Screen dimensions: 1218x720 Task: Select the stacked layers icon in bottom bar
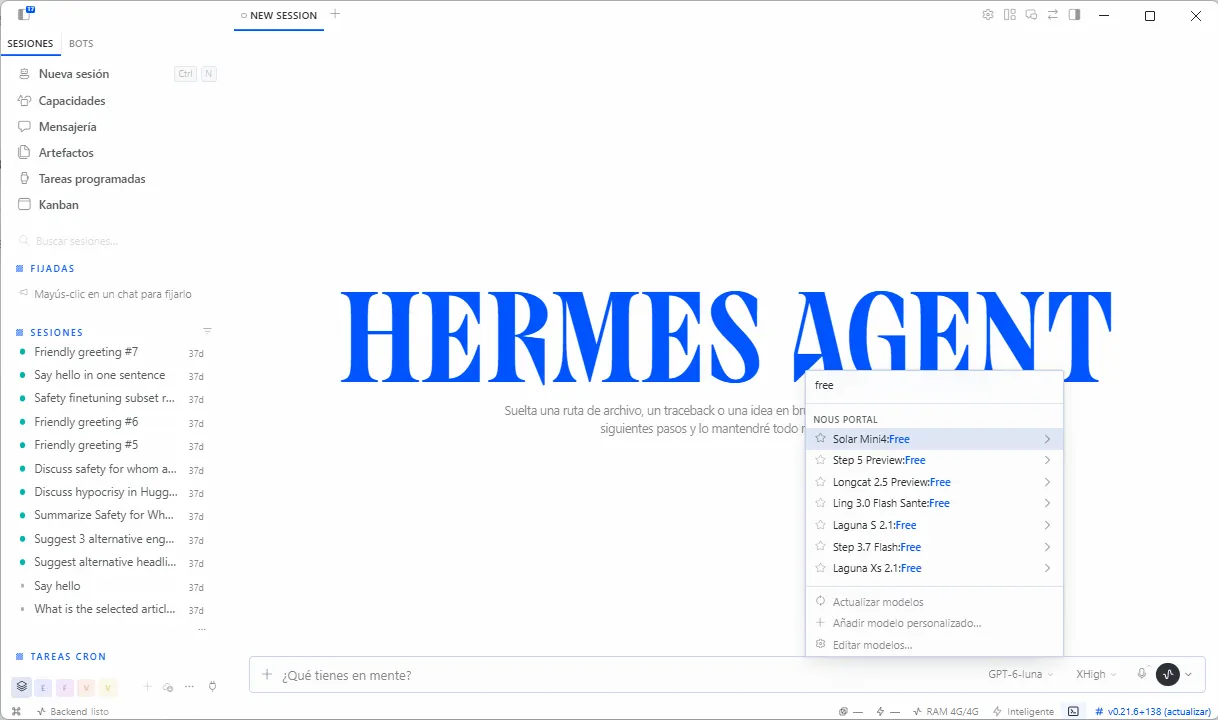(x=21, y=687)
